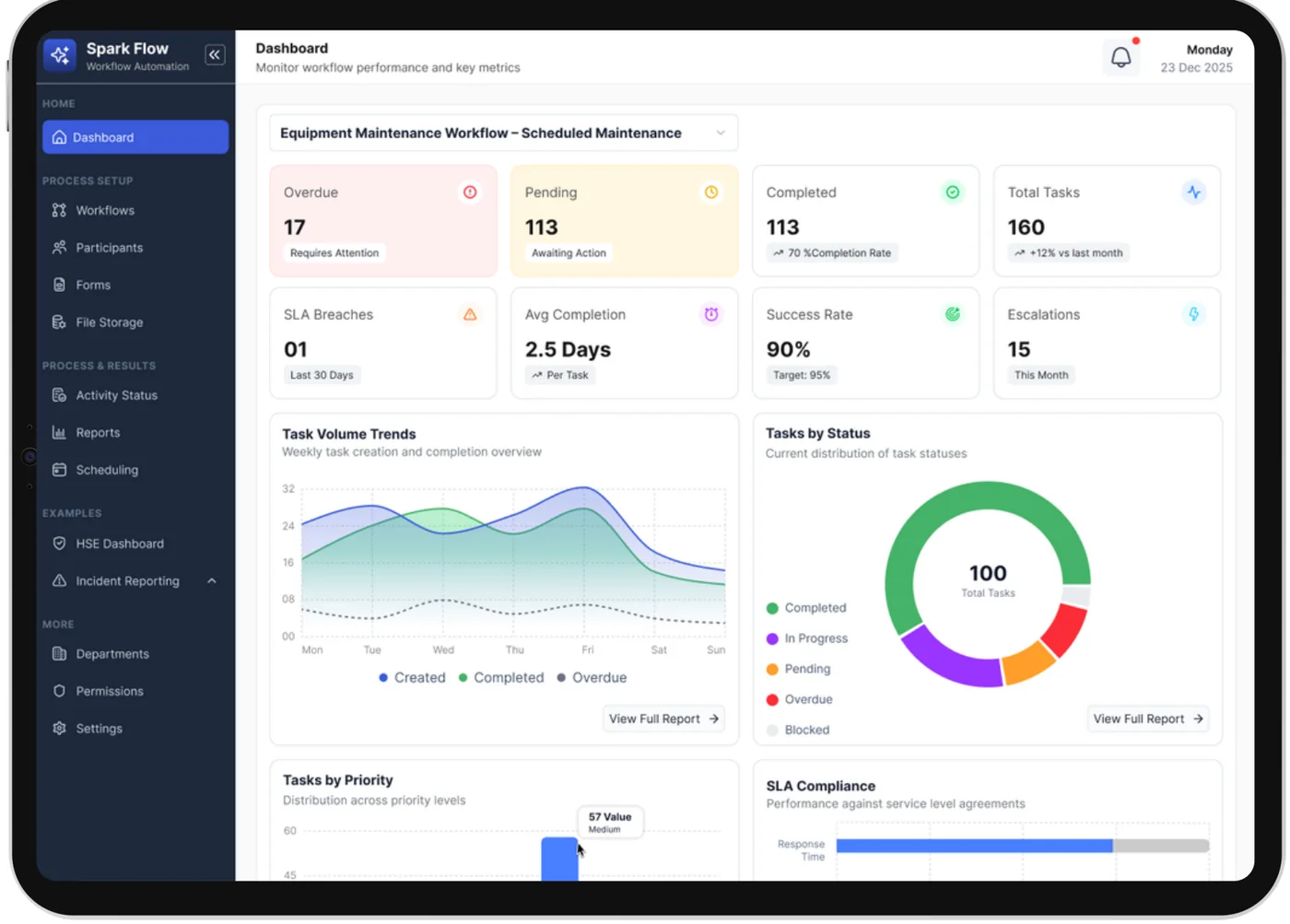This screenshot has width=1290, height=924.
Task: Click the '70 %Completion Rate' badge
Action: tap(832, 252)
